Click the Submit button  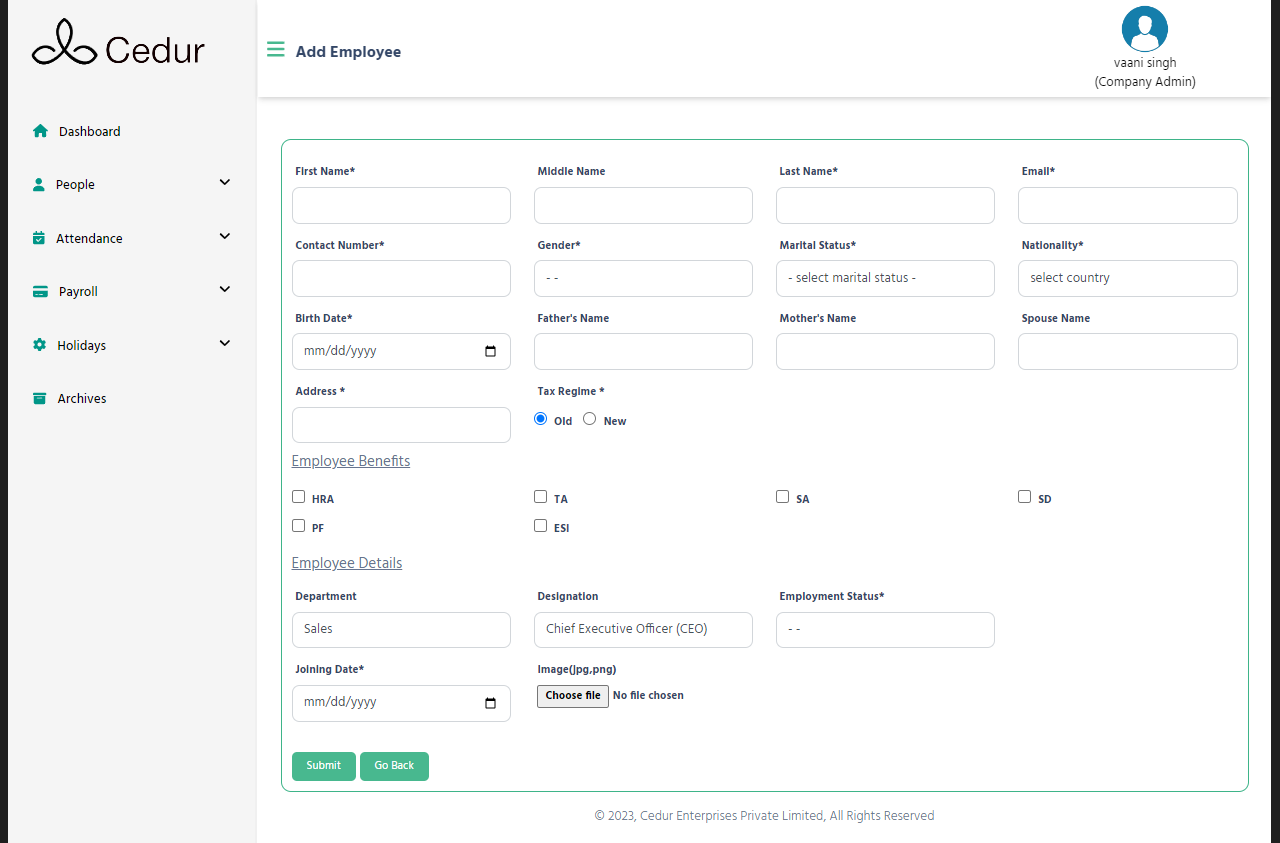[x=323, y=766]
